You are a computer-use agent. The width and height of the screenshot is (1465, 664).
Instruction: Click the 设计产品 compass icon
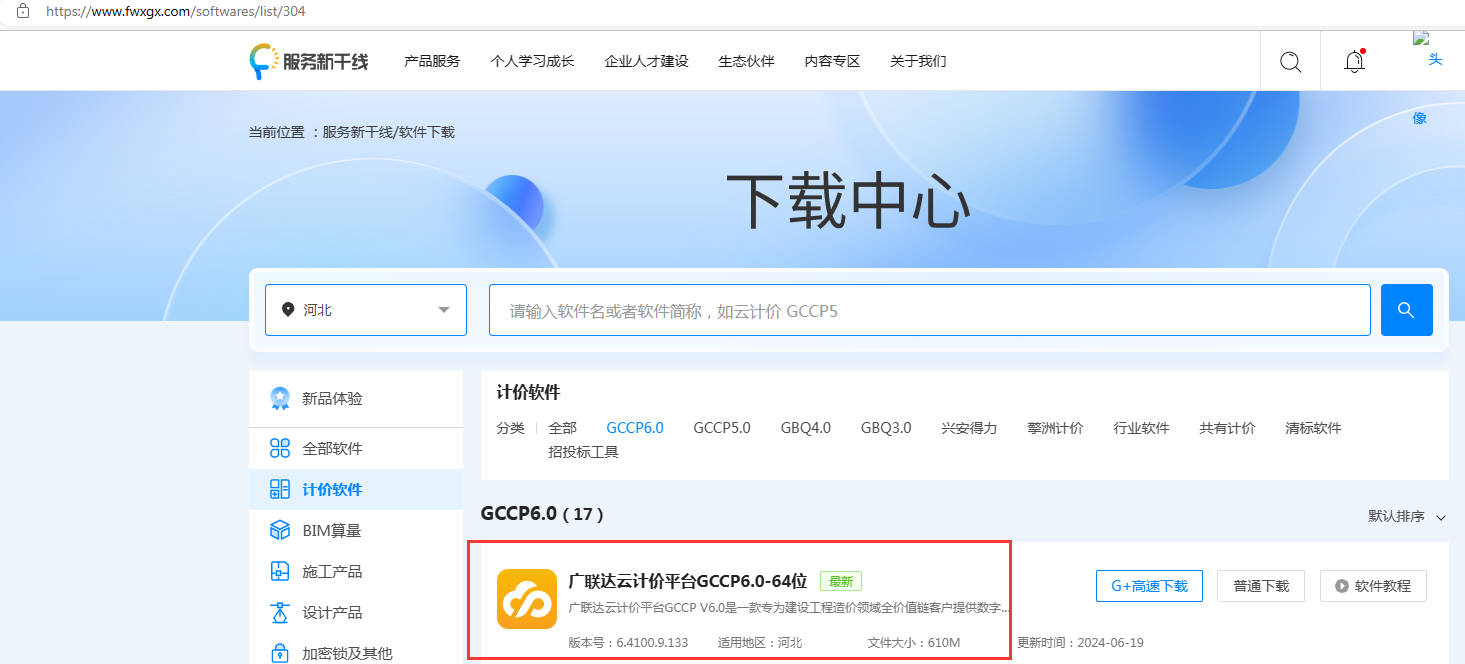tap(280, 613)
